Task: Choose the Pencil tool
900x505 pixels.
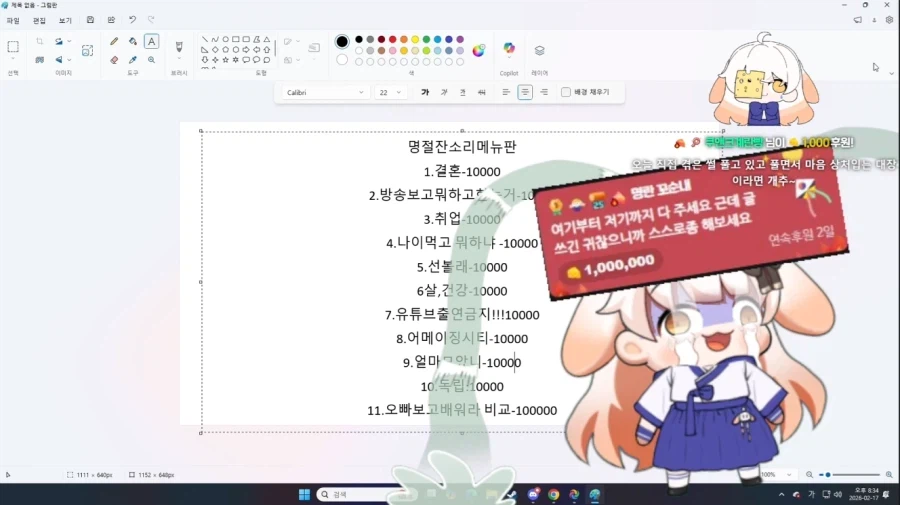Action: pos(114,41)
